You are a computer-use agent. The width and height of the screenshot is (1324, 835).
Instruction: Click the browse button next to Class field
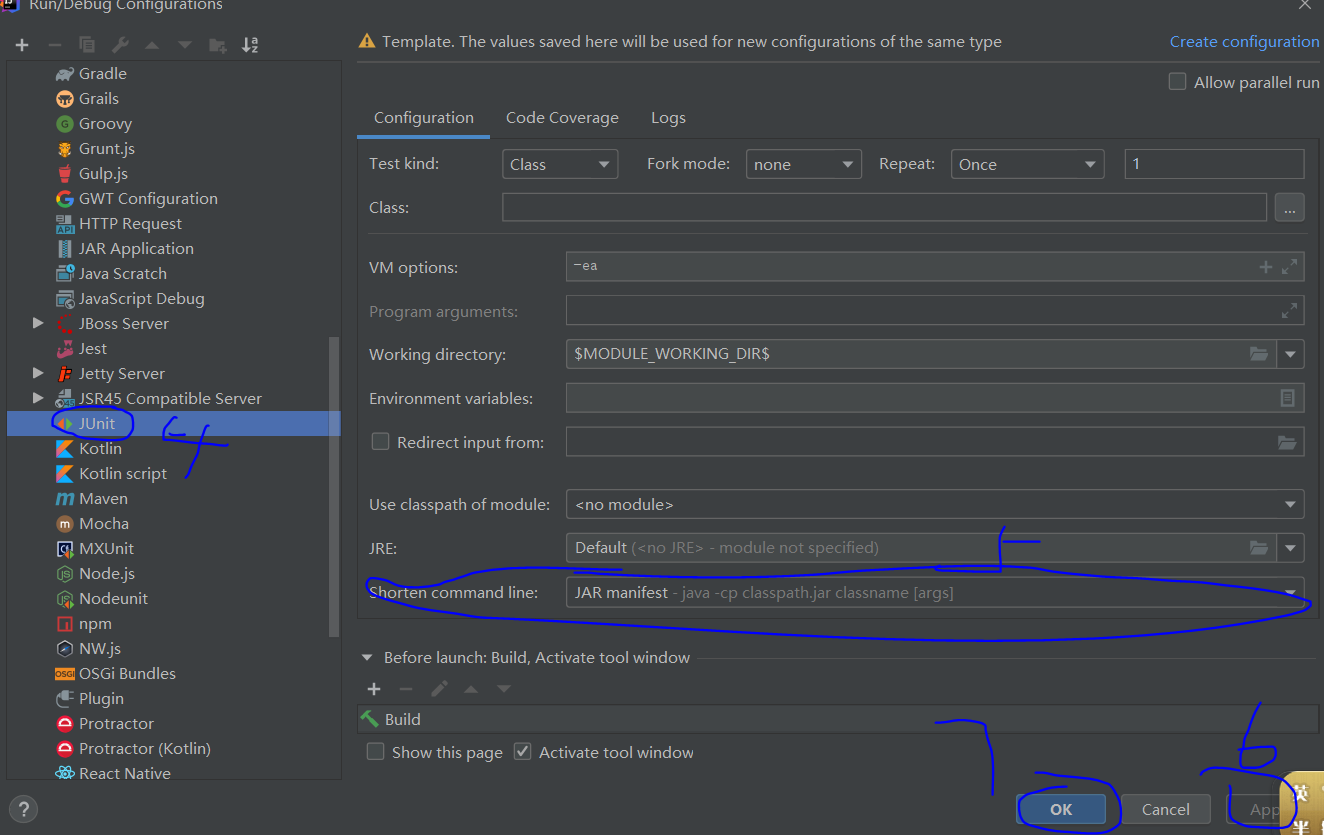coord(1289,208)
